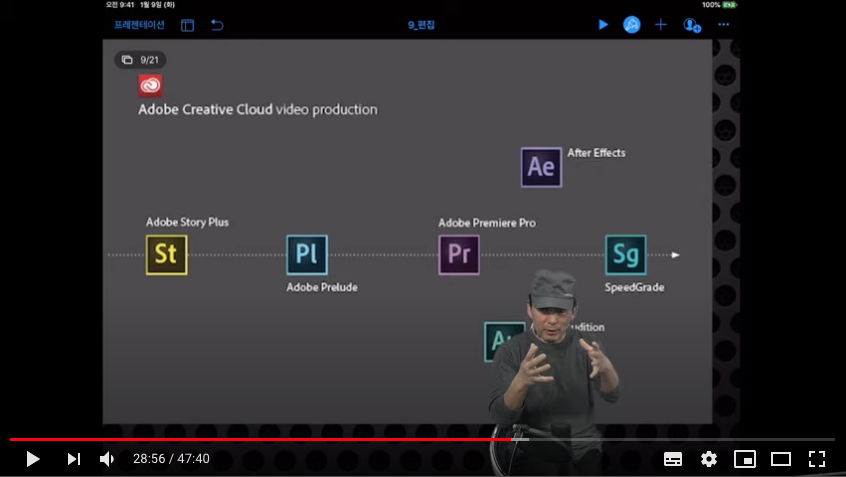Viewport: 846px width, 477px height.
Task: Play the YouTube video
Action: [x=33, y=459]
